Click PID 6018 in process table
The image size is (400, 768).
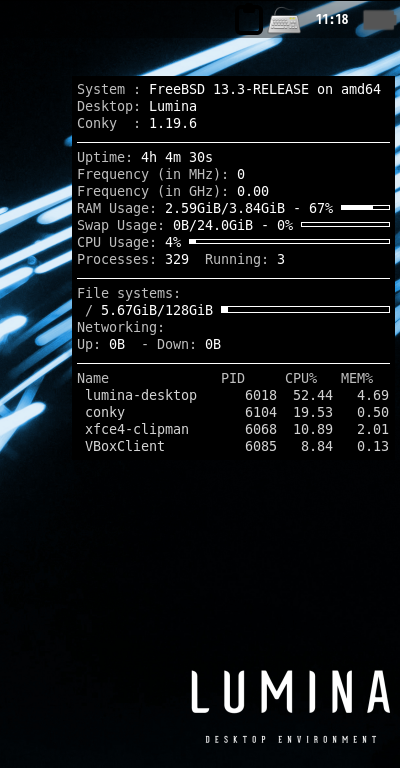(261, 395)
